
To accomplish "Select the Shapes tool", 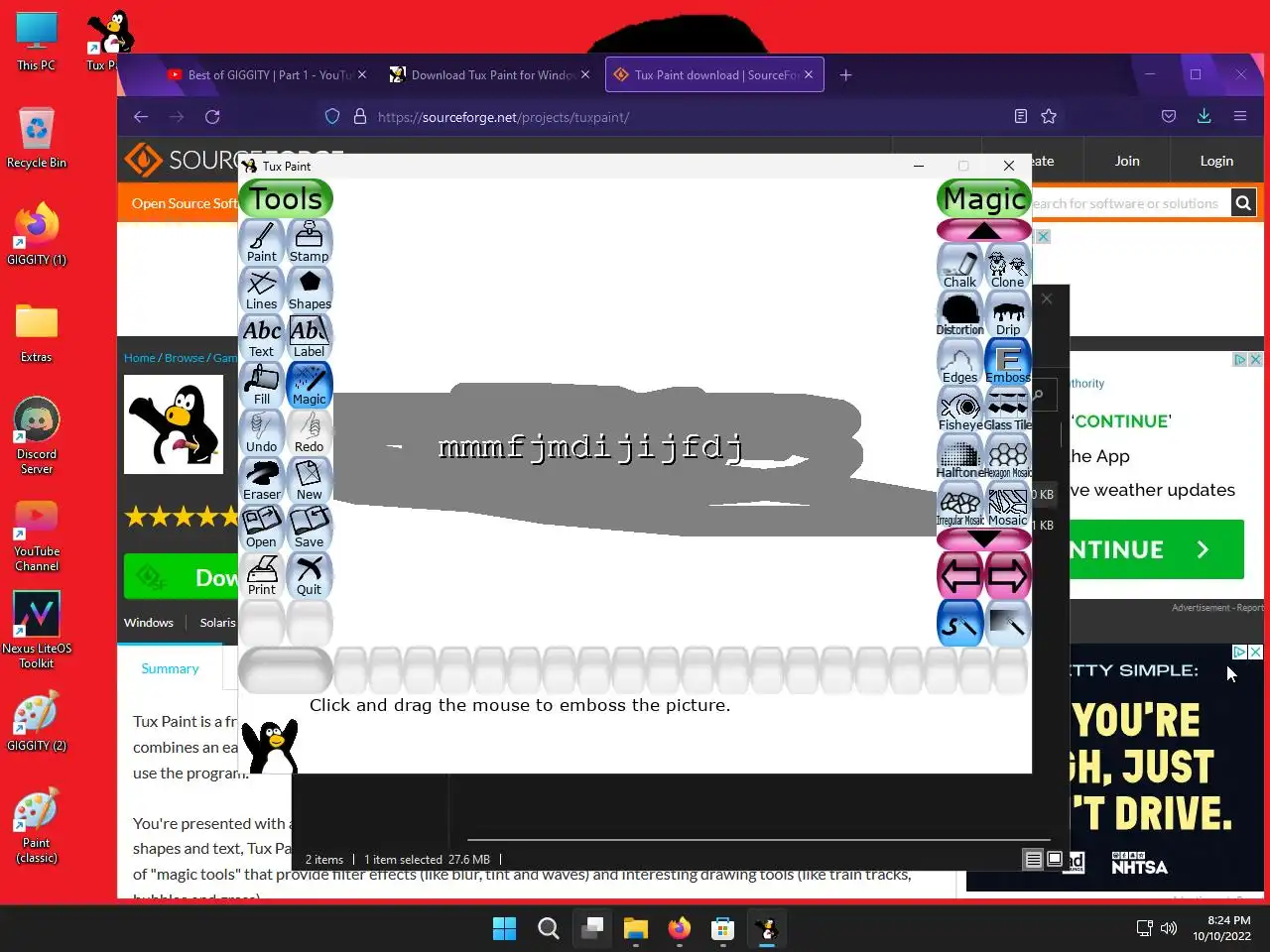I will click(x=310, y=290).
